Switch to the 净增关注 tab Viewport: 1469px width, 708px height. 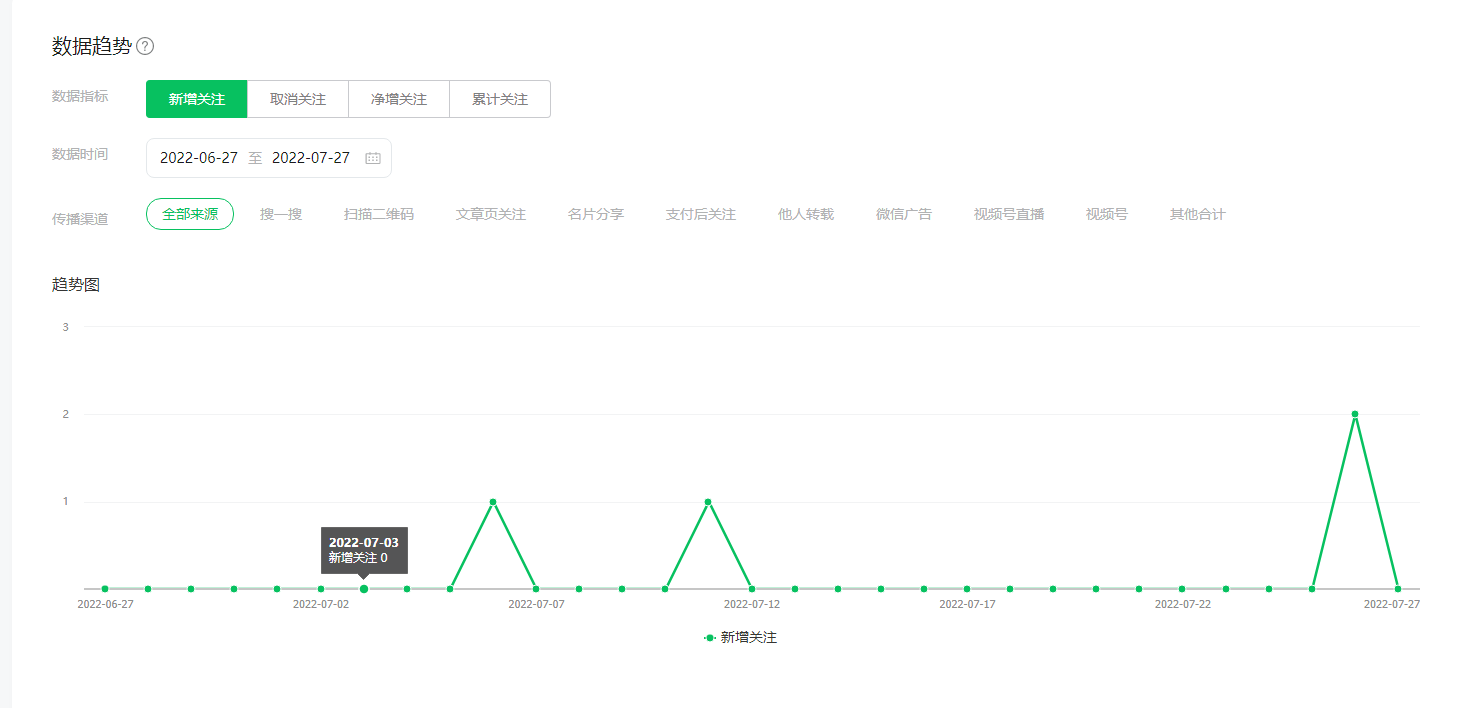(399, 99)
